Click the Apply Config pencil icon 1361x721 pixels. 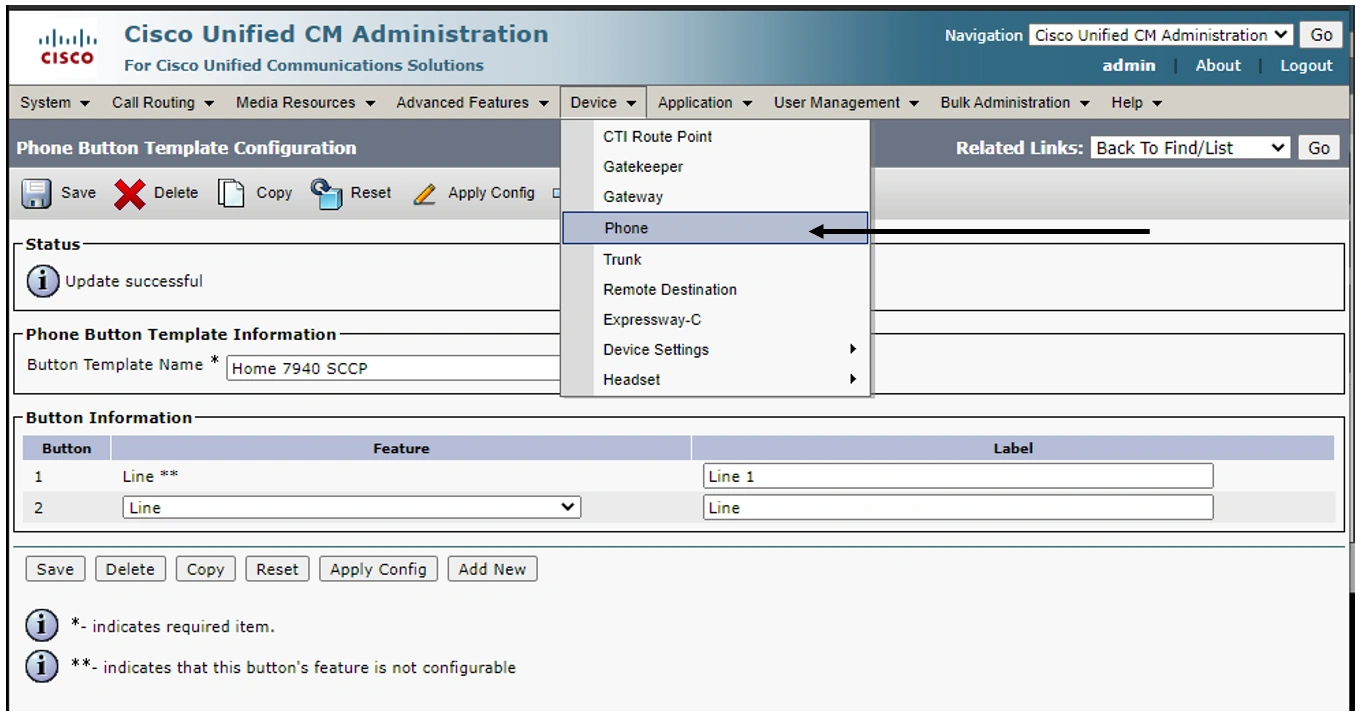point(425,194)
